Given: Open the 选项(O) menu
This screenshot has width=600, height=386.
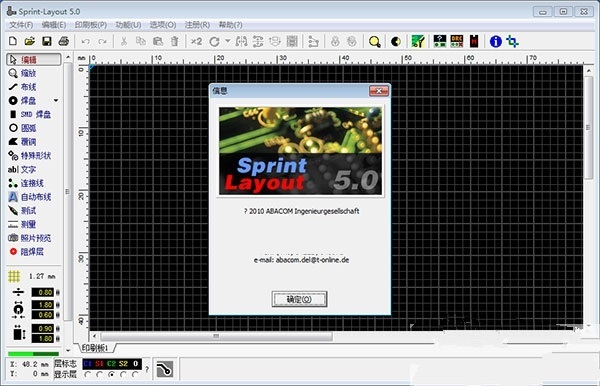Looking at the screenshot, I should [x=163, y=25].
